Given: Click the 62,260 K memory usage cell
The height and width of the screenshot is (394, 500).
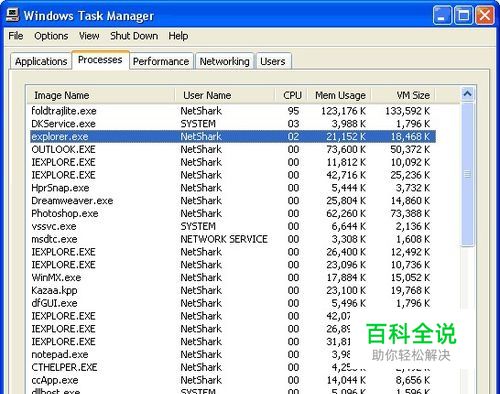Looking at the screenshot, I should pyautogui.click(x=346, y=213).
